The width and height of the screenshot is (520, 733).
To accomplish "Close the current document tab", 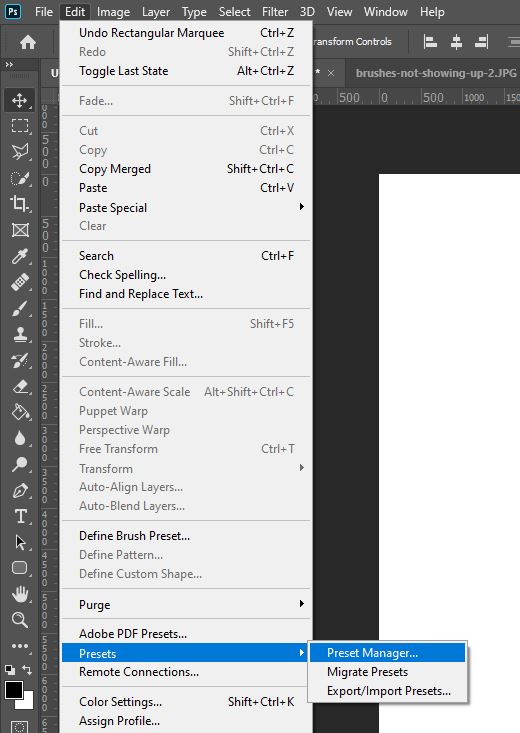I will (x=331, y=73).
